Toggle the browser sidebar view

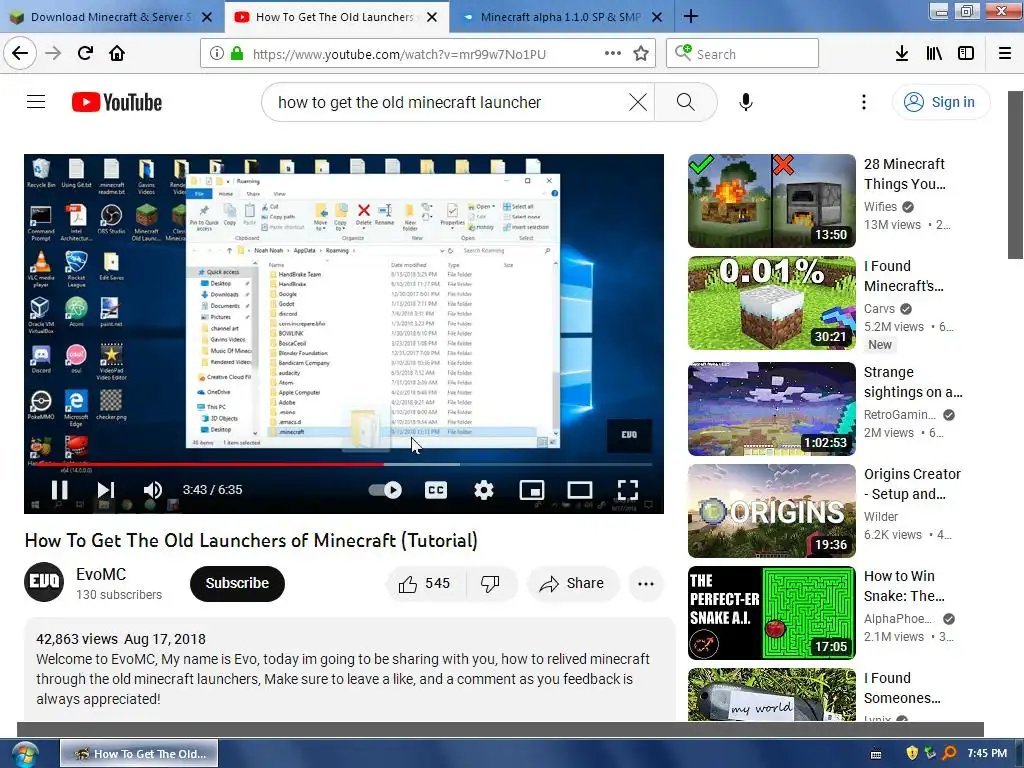[966, 53]
